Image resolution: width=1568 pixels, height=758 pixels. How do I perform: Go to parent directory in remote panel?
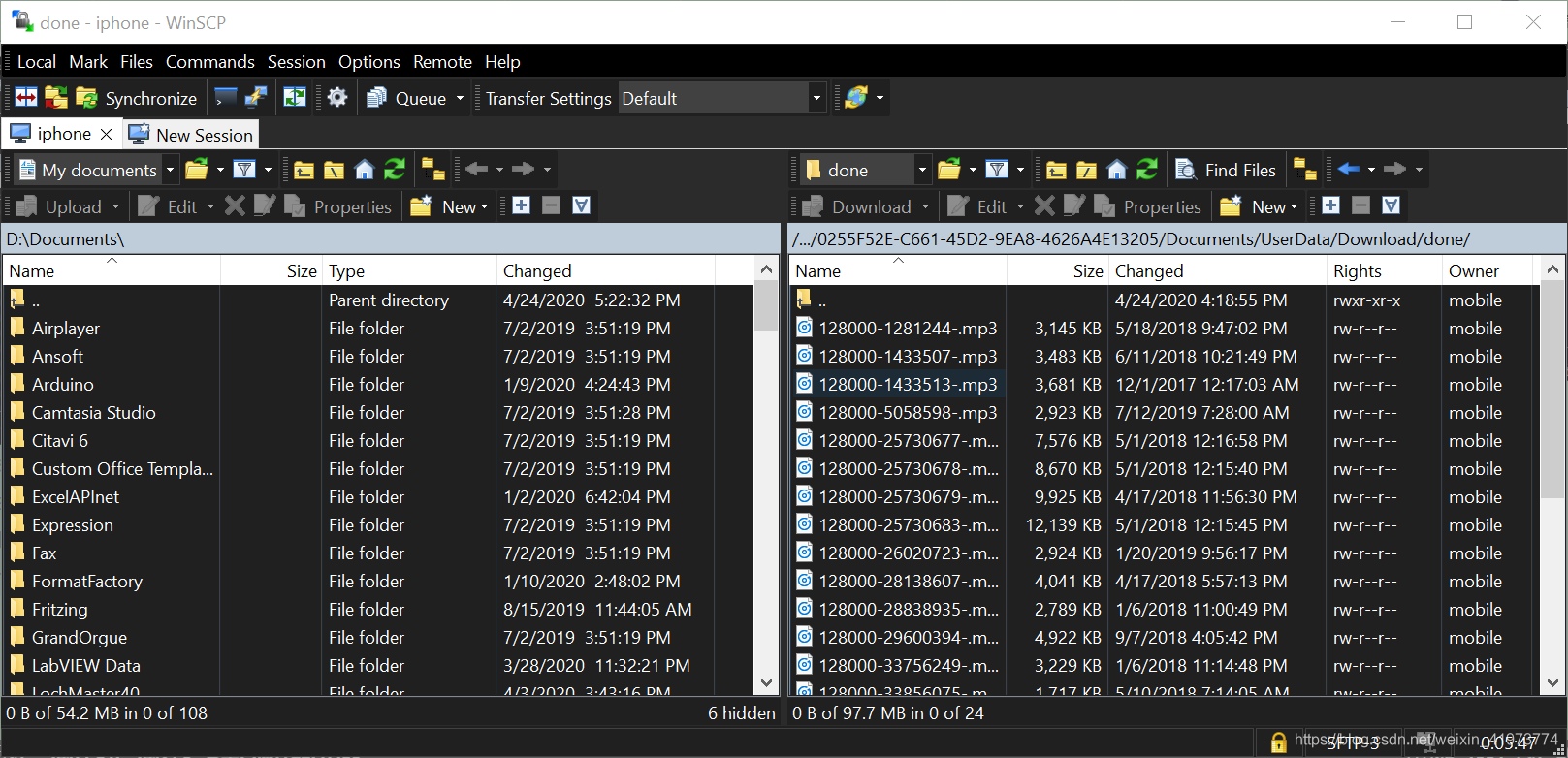[x=1056, y=170]
